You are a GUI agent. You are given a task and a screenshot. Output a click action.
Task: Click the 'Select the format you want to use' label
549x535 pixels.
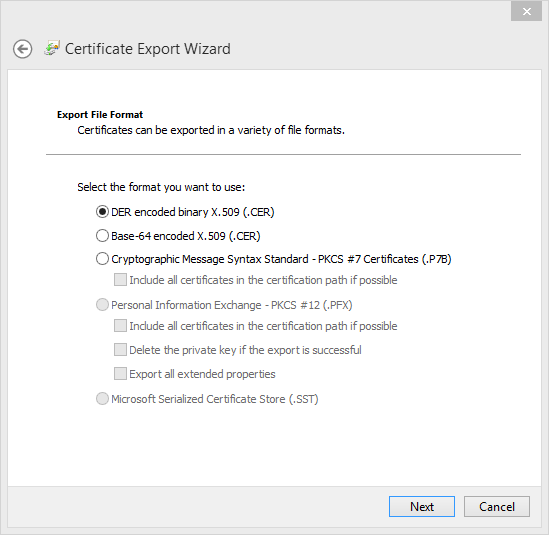[161, 187]
